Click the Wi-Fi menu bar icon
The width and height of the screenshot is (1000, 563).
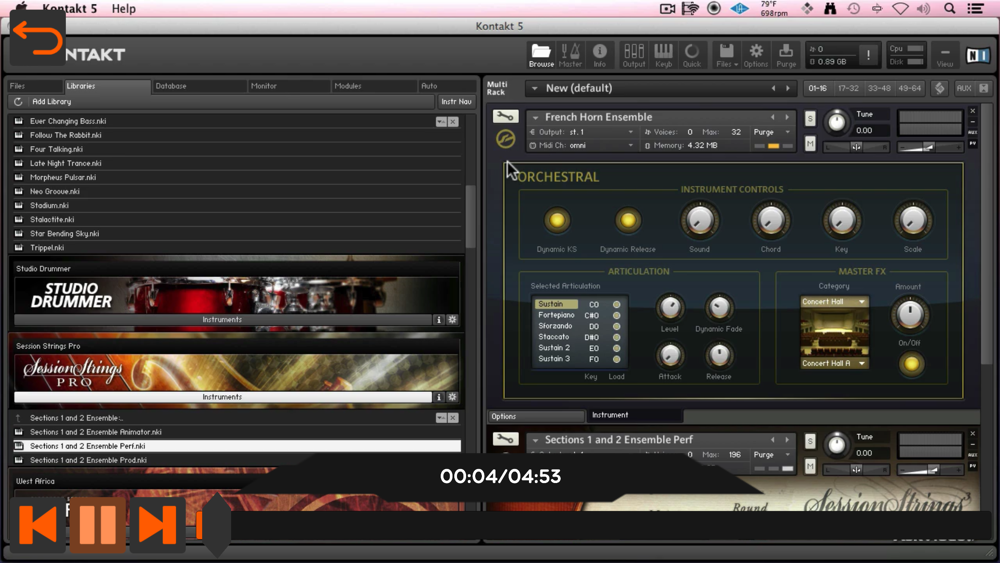[900, 8]
